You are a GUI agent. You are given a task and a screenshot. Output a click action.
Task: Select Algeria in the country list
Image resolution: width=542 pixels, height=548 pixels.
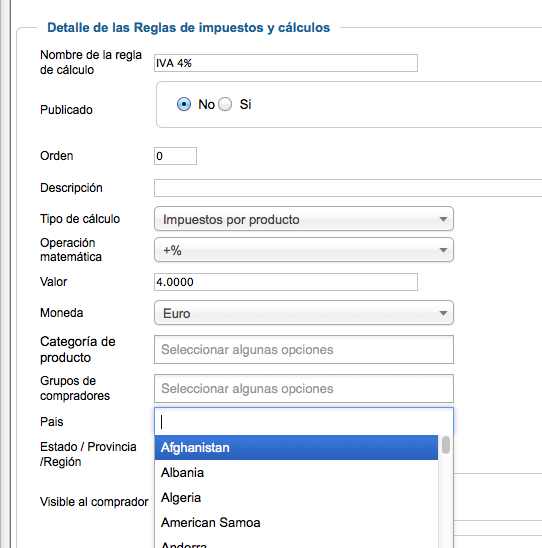(x=296, y=498)
